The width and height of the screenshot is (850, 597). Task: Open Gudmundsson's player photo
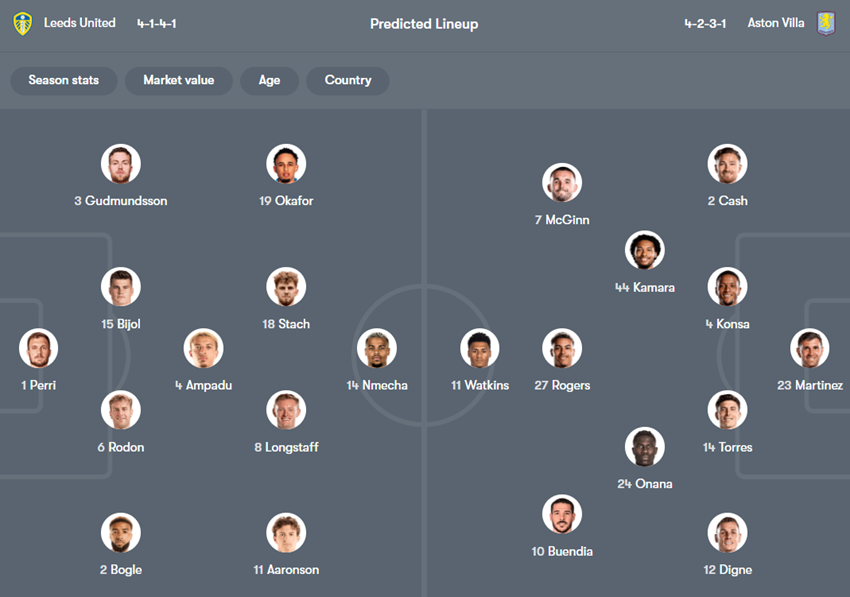(x=121, y=164)
